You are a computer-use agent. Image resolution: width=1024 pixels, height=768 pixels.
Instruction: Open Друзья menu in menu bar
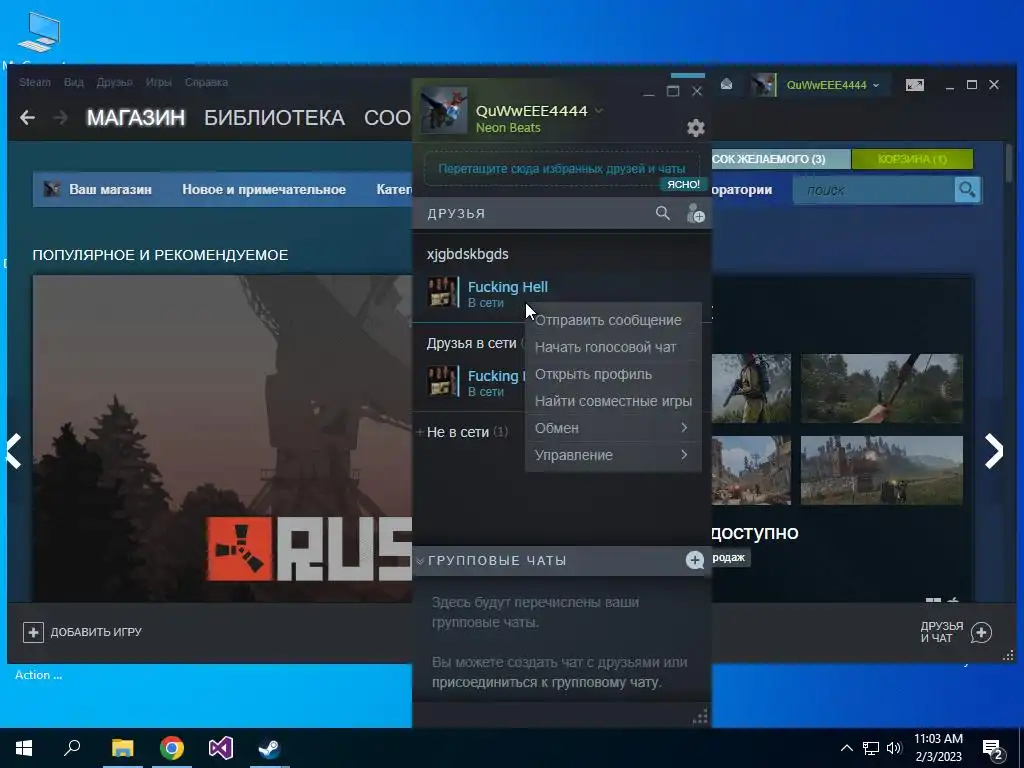pos(114,82)
